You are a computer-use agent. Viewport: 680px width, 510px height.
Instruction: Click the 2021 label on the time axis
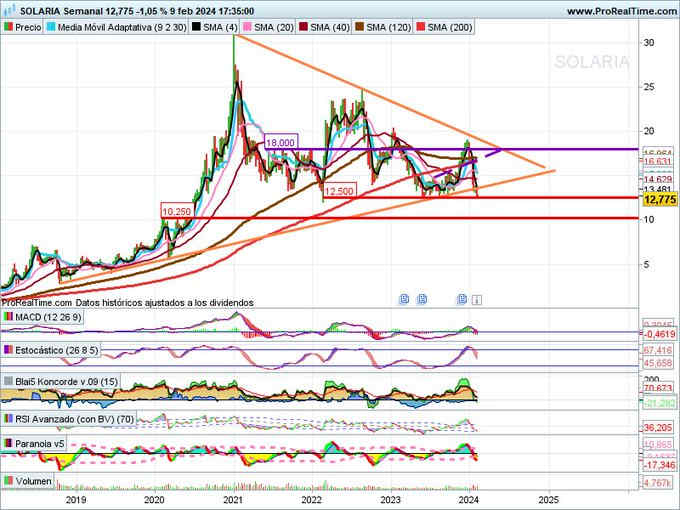(233, 500)
